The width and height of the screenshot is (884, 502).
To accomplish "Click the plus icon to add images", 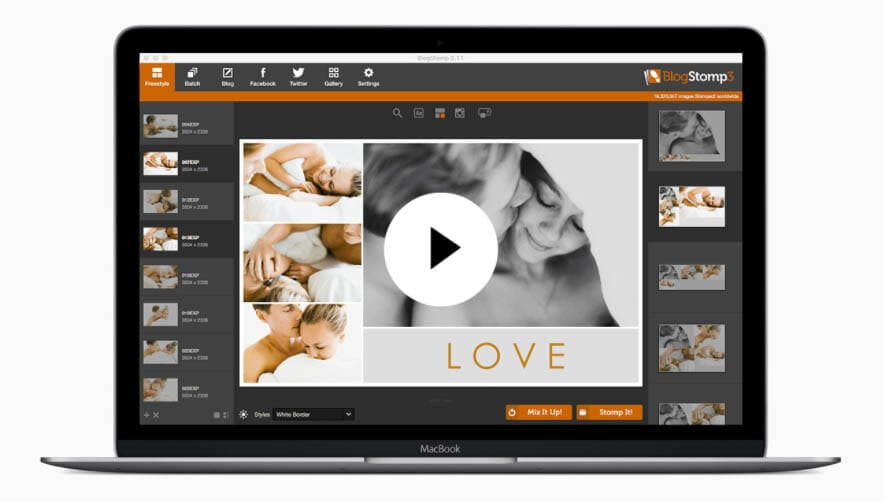I will pyautogui.click(x=147, y=415).
